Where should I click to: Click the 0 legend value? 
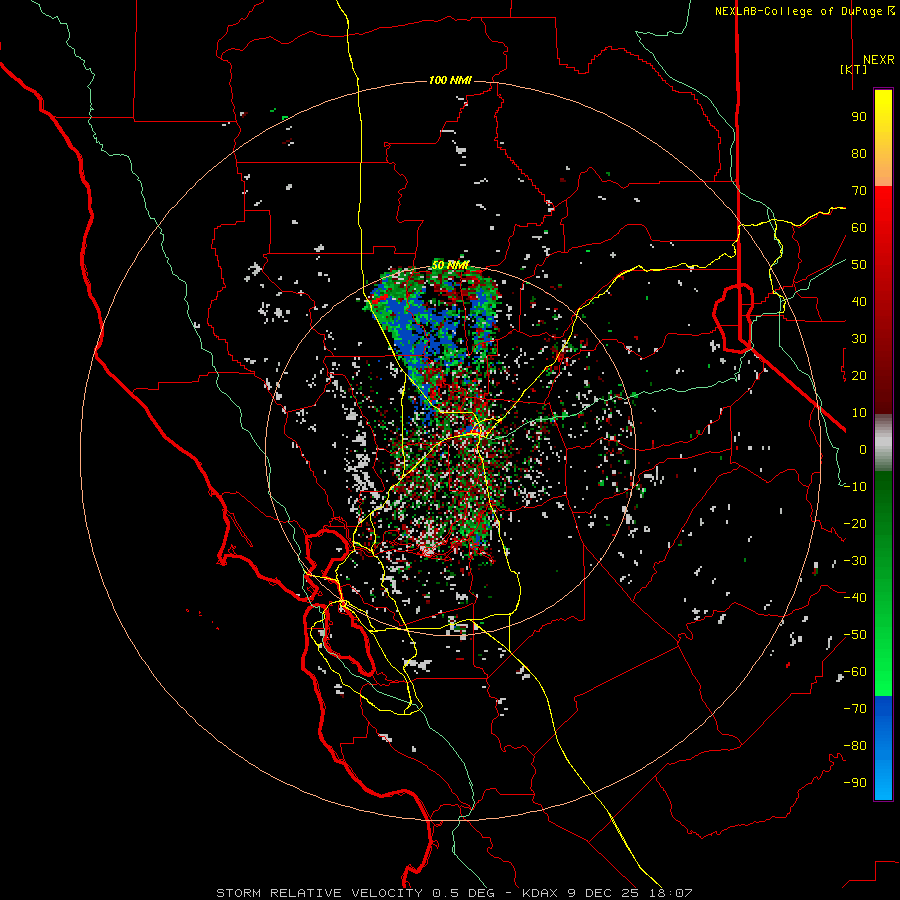863,449
